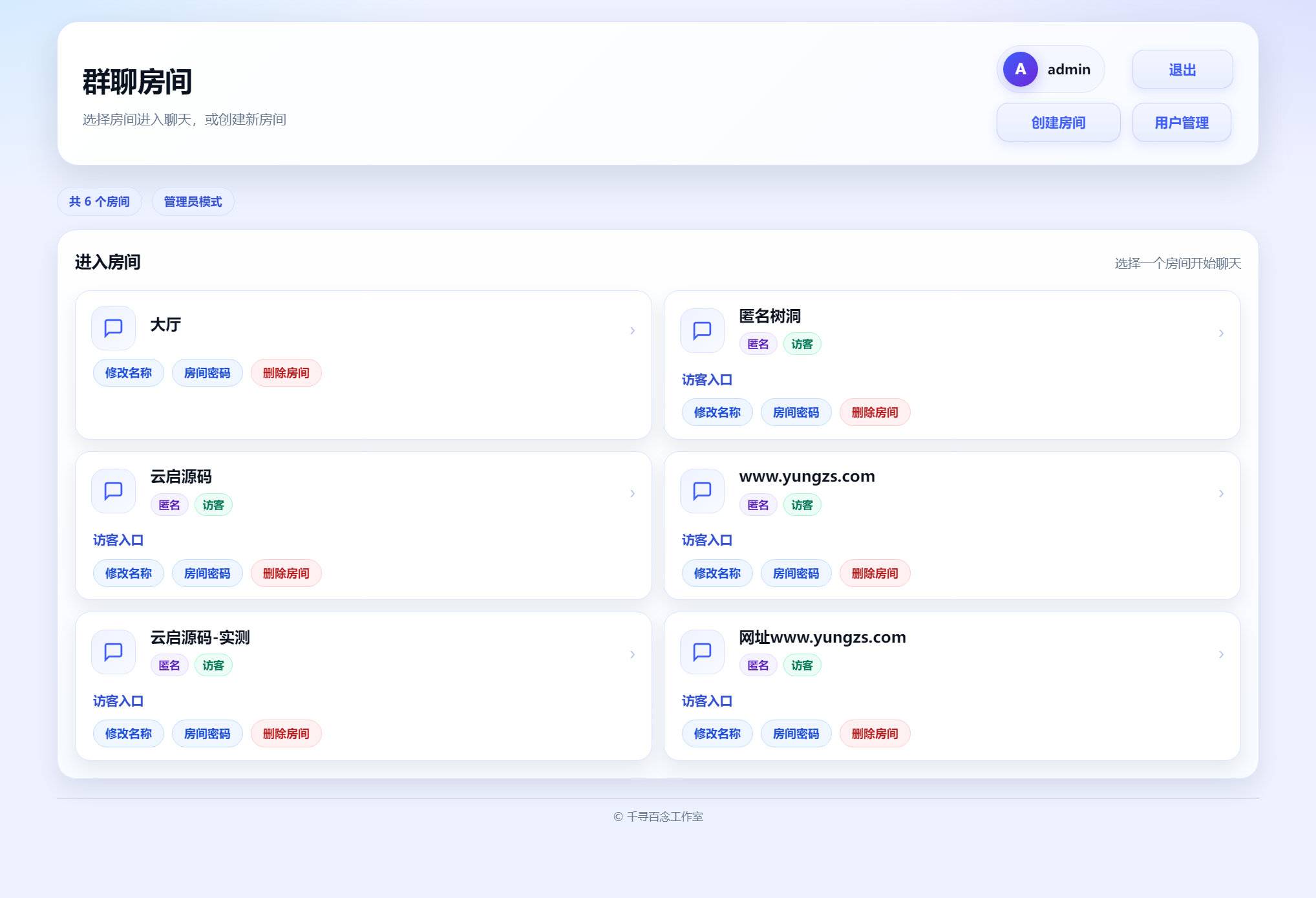Click the chevron on 云启源码-实测 card

(x=632, y=654)
